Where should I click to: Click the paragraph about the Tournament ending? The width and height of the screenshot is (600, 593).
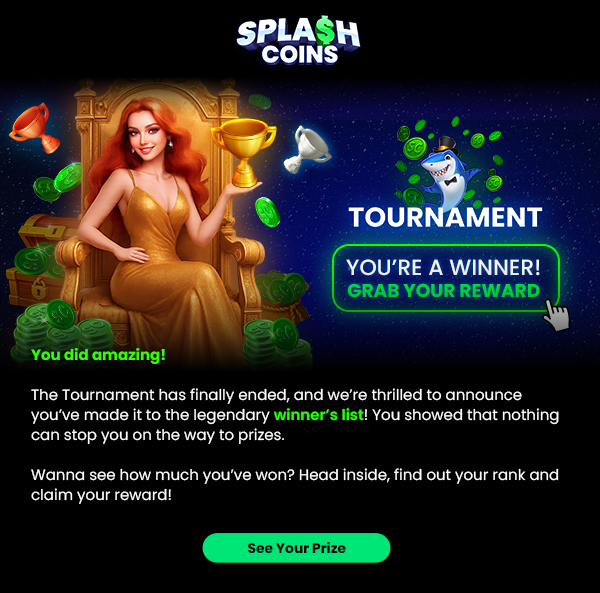click(x=295, y=415)
